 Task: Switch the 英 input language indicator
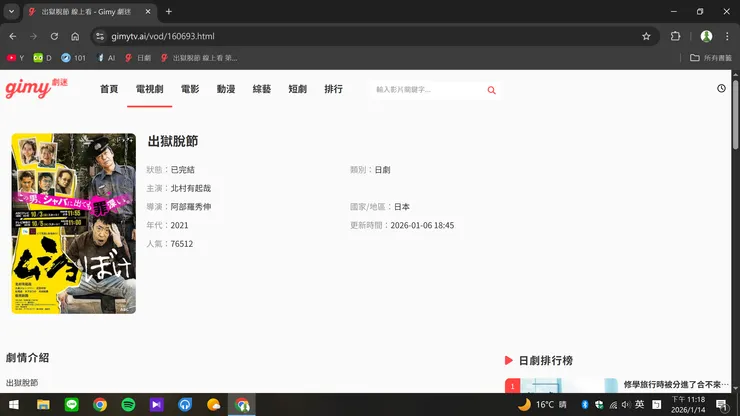[639, 404]
